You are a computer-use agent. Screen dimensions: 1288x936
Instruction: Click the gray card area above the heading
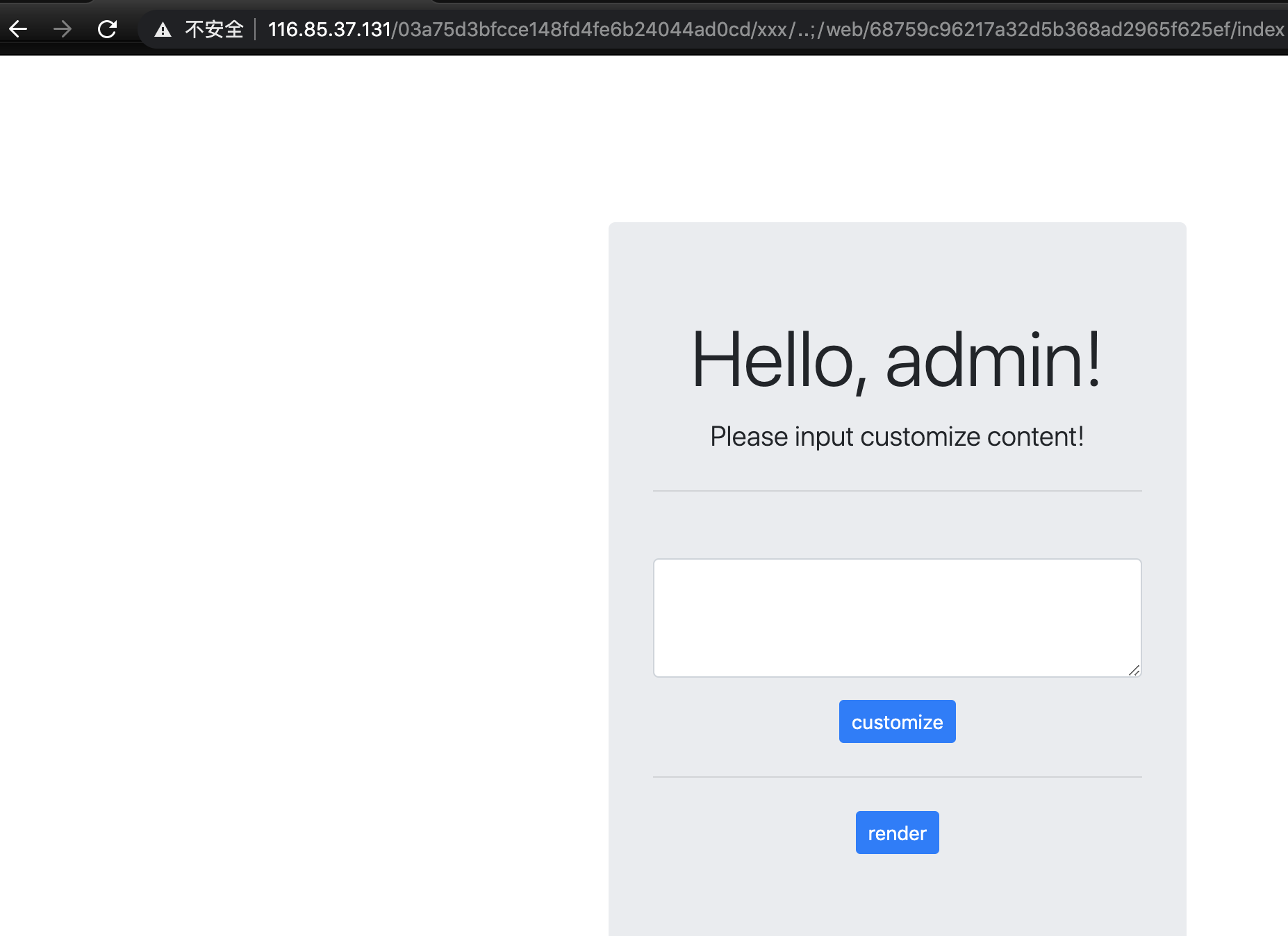(x=896, y=271)
